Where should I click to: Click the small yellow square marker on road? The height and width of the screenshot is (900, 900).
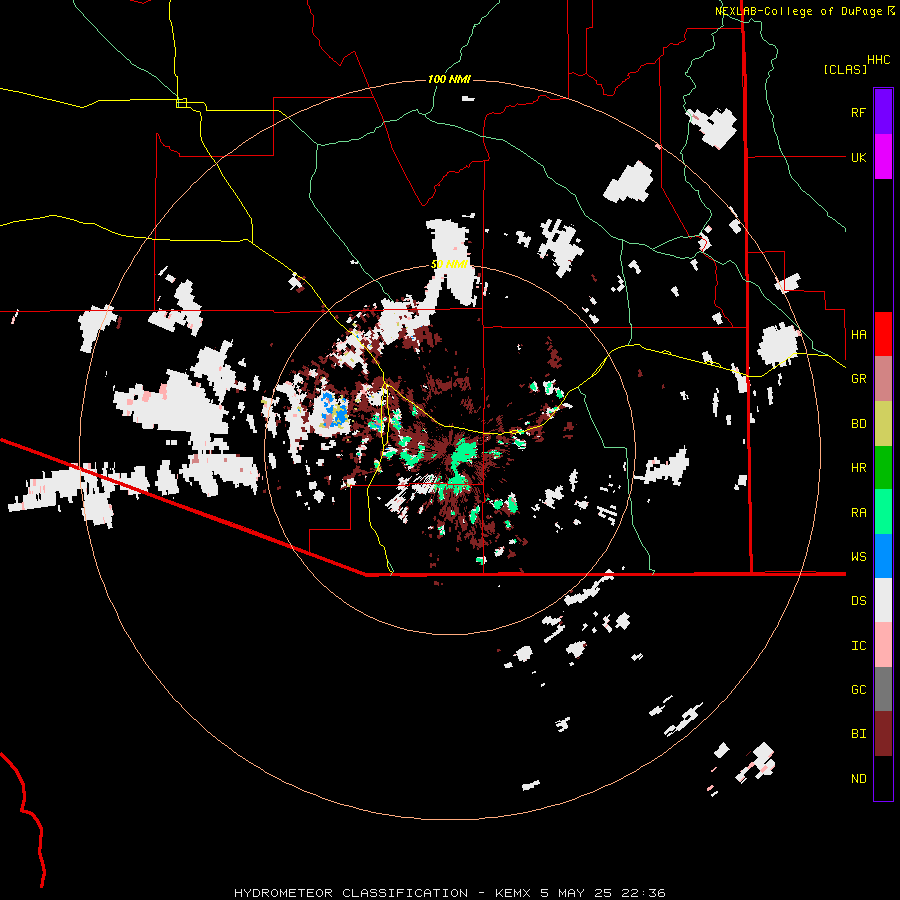(x=181, y=103)
